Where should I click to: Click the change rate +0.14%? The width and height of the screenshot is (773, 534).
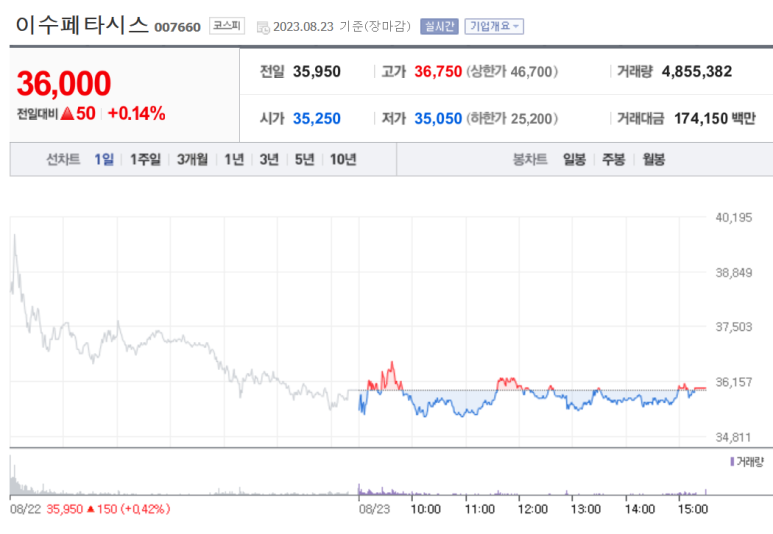point(137,113)
